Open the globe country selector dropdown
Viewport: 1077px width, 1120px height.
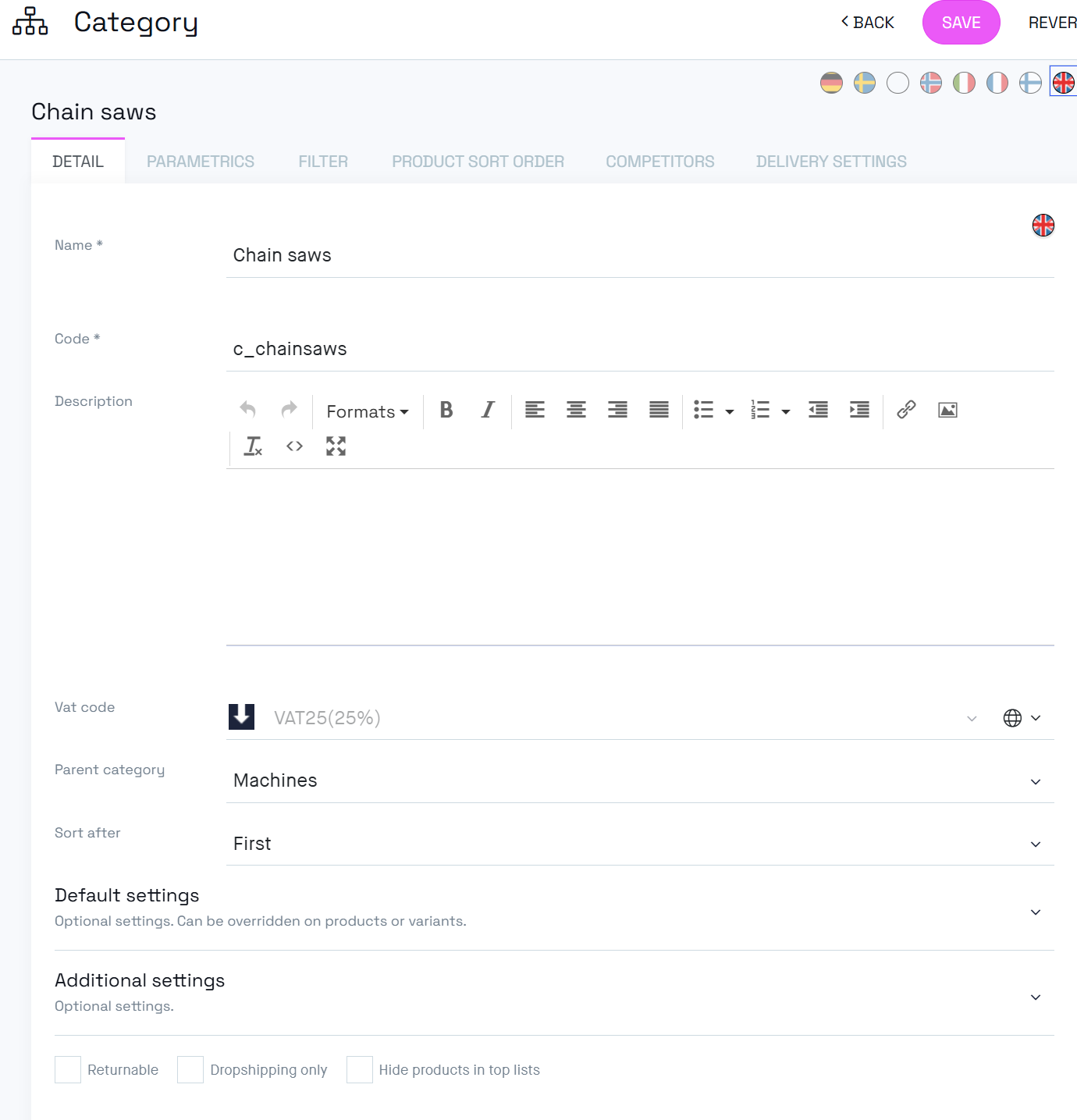tap(1022, 718)
